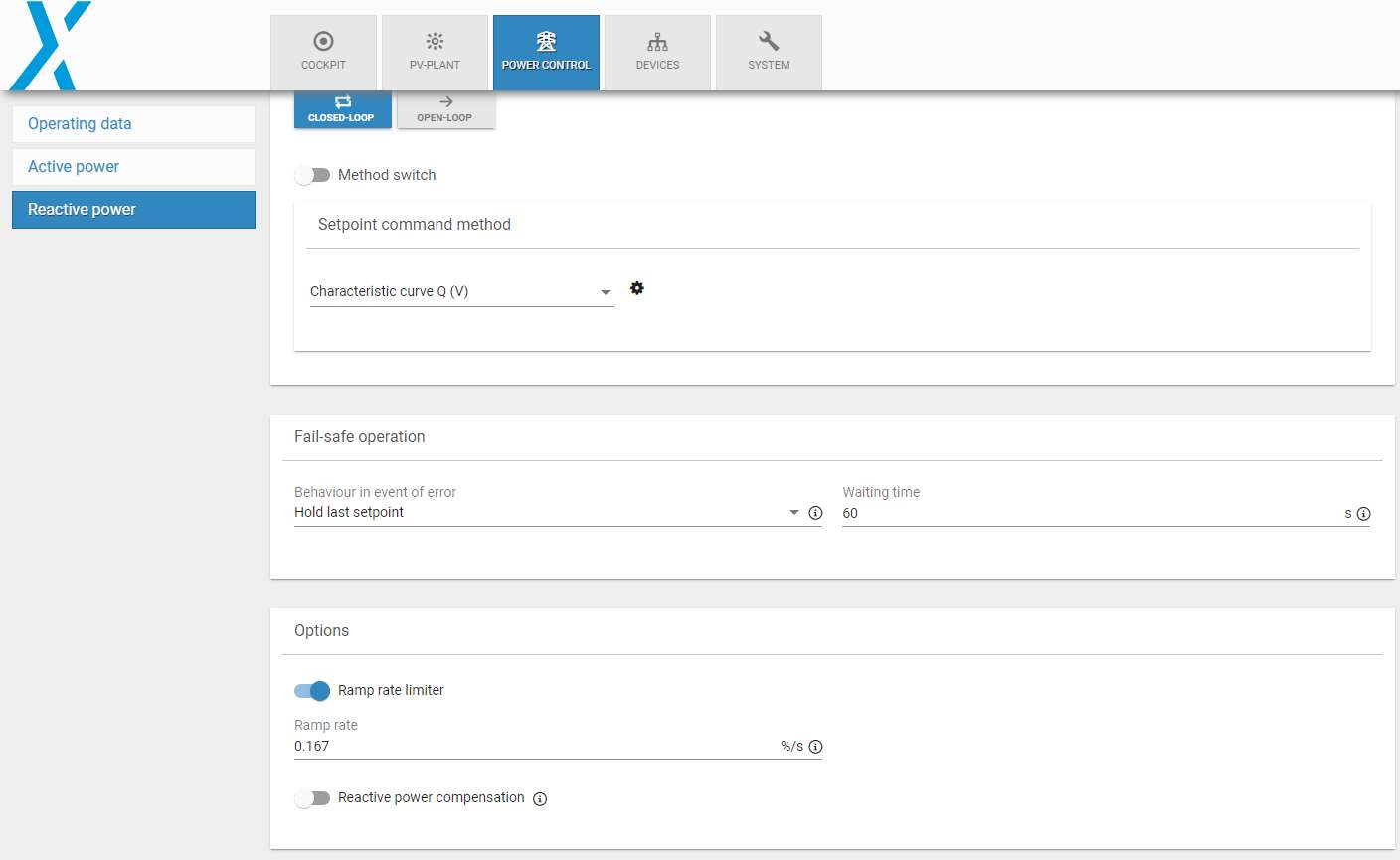This screenshot has height=860, width=1400.
Task: Select the Open-Loop control mode
Action: click(x=444, y=108)
